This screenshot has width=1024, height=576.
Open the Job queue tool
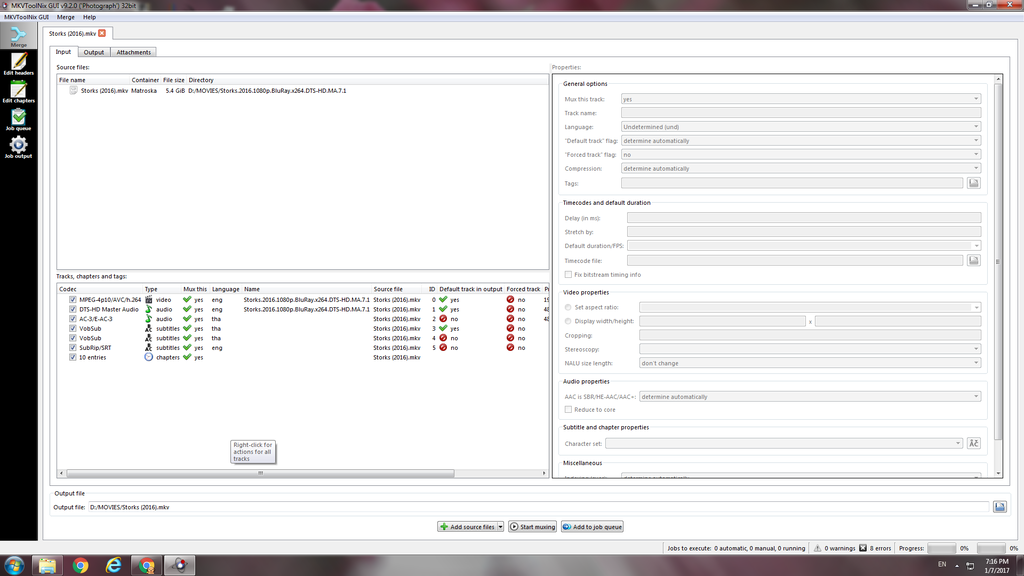point(18,119)
